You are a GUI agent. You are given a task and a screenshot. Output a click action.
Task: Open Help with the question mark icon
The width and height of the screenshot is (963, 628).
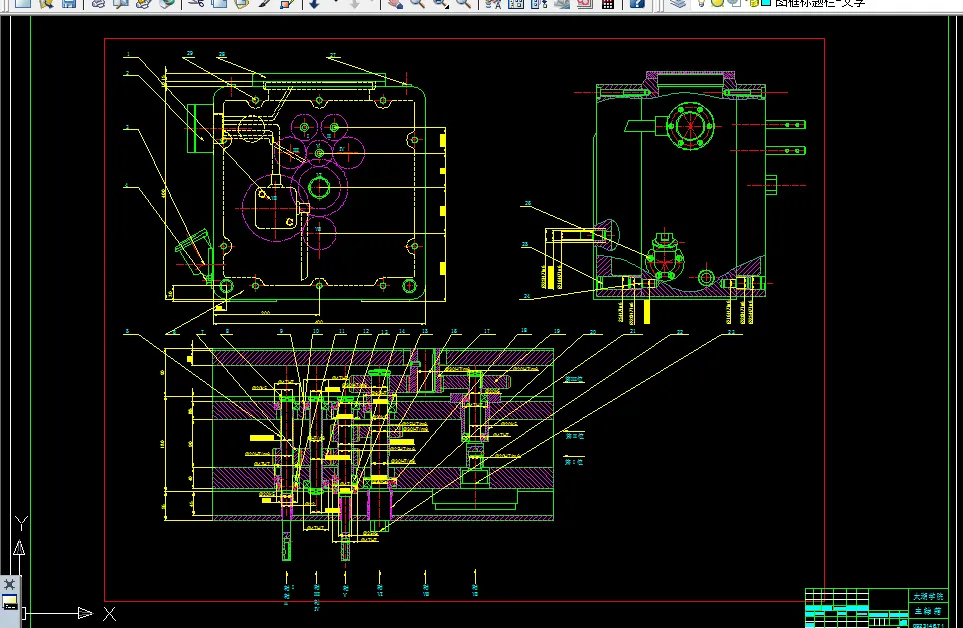(x=637, y=3)
